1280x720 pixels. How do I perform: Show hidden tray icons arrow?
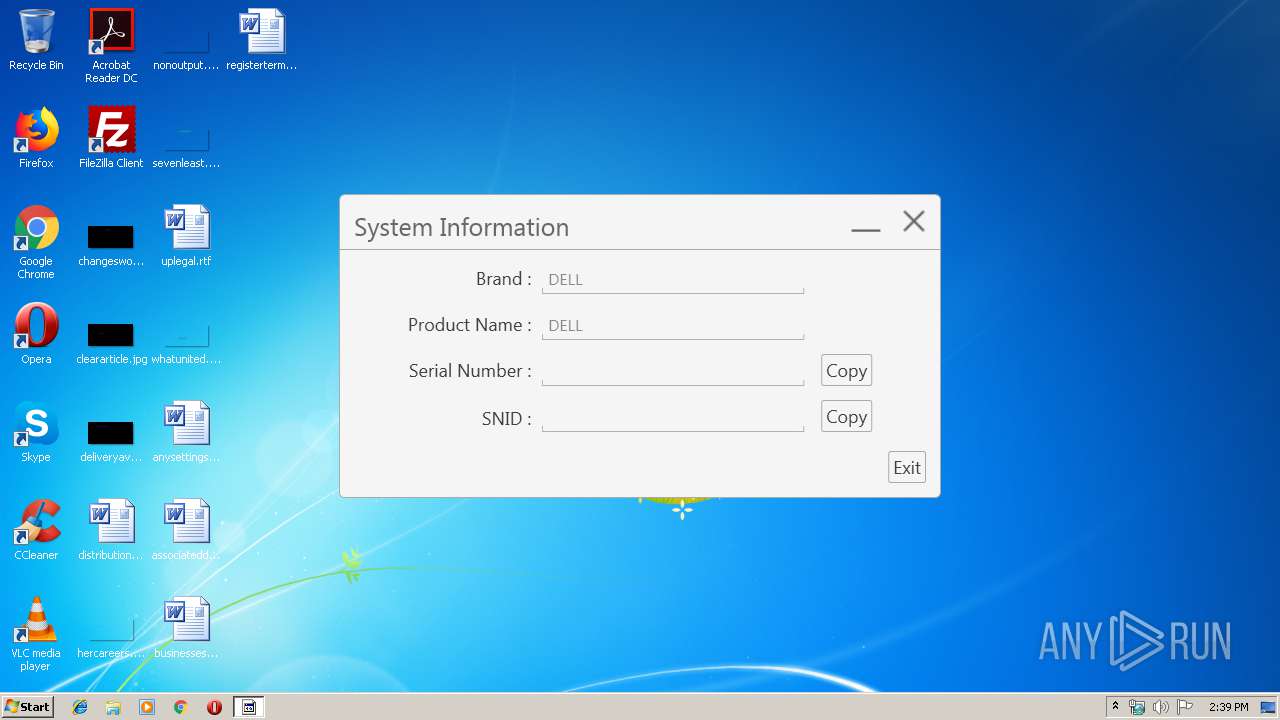[x=1115, y=707]
